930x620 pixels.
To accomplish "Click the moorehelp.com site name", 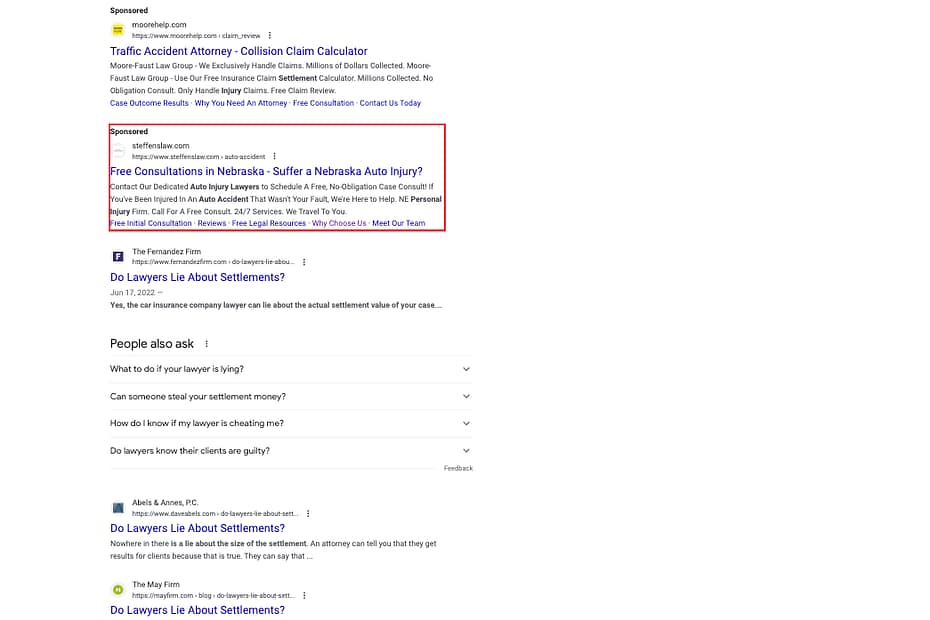I will click(159, 25).
